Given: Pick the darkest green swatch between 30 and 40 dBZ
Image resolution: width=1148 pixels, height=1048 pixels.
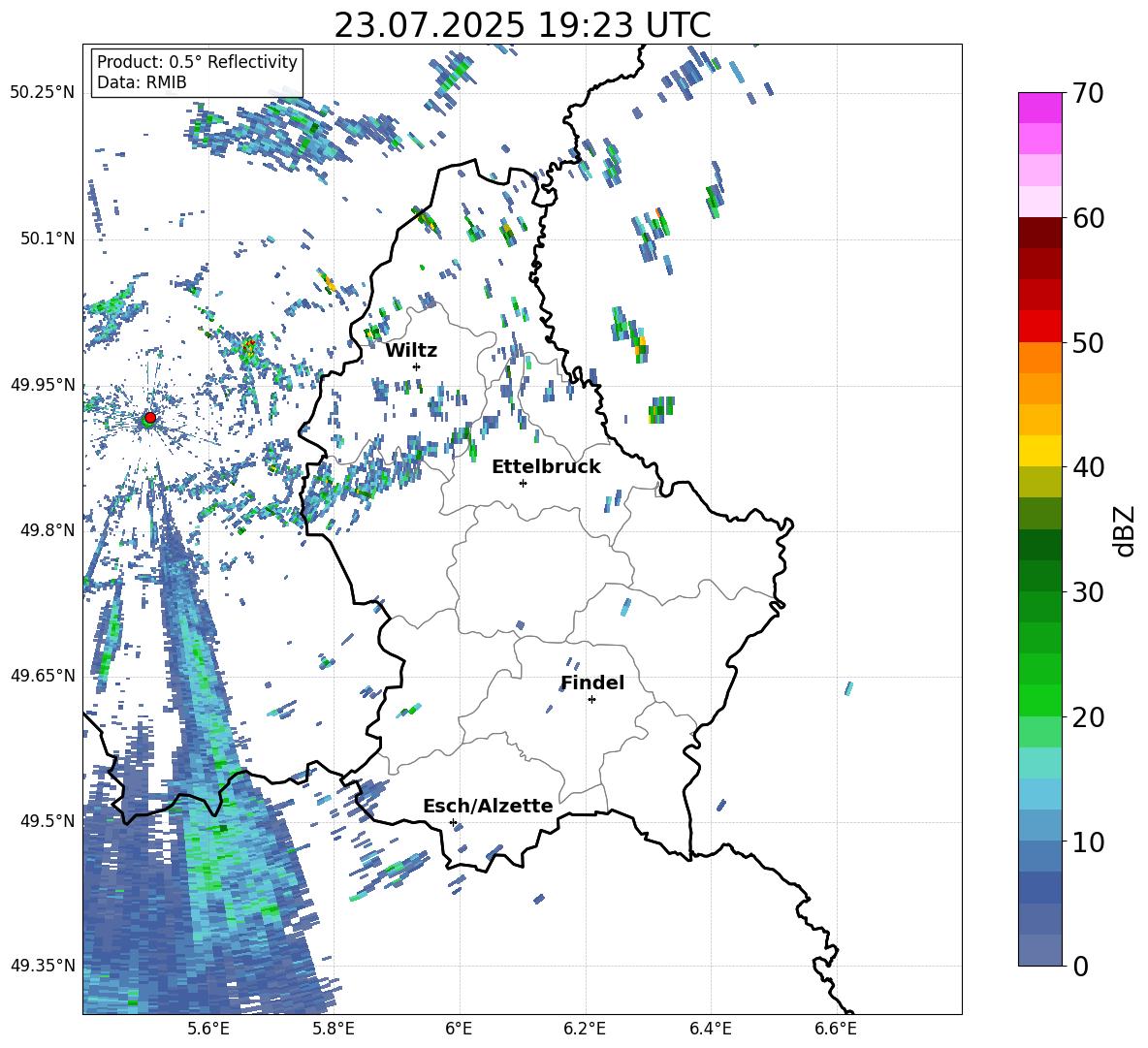Looking at the screenshot, I should 1039,545.
